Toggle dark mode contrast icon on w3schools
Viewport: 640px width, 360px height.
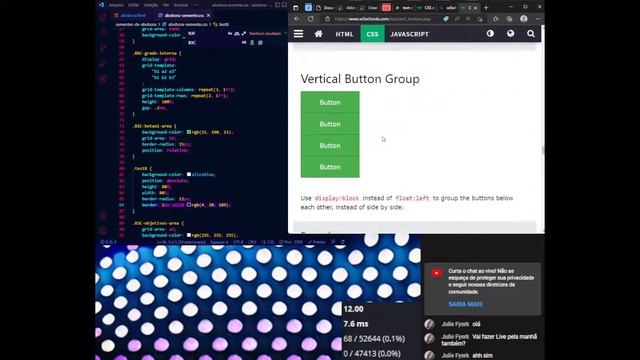click(490, 34)
